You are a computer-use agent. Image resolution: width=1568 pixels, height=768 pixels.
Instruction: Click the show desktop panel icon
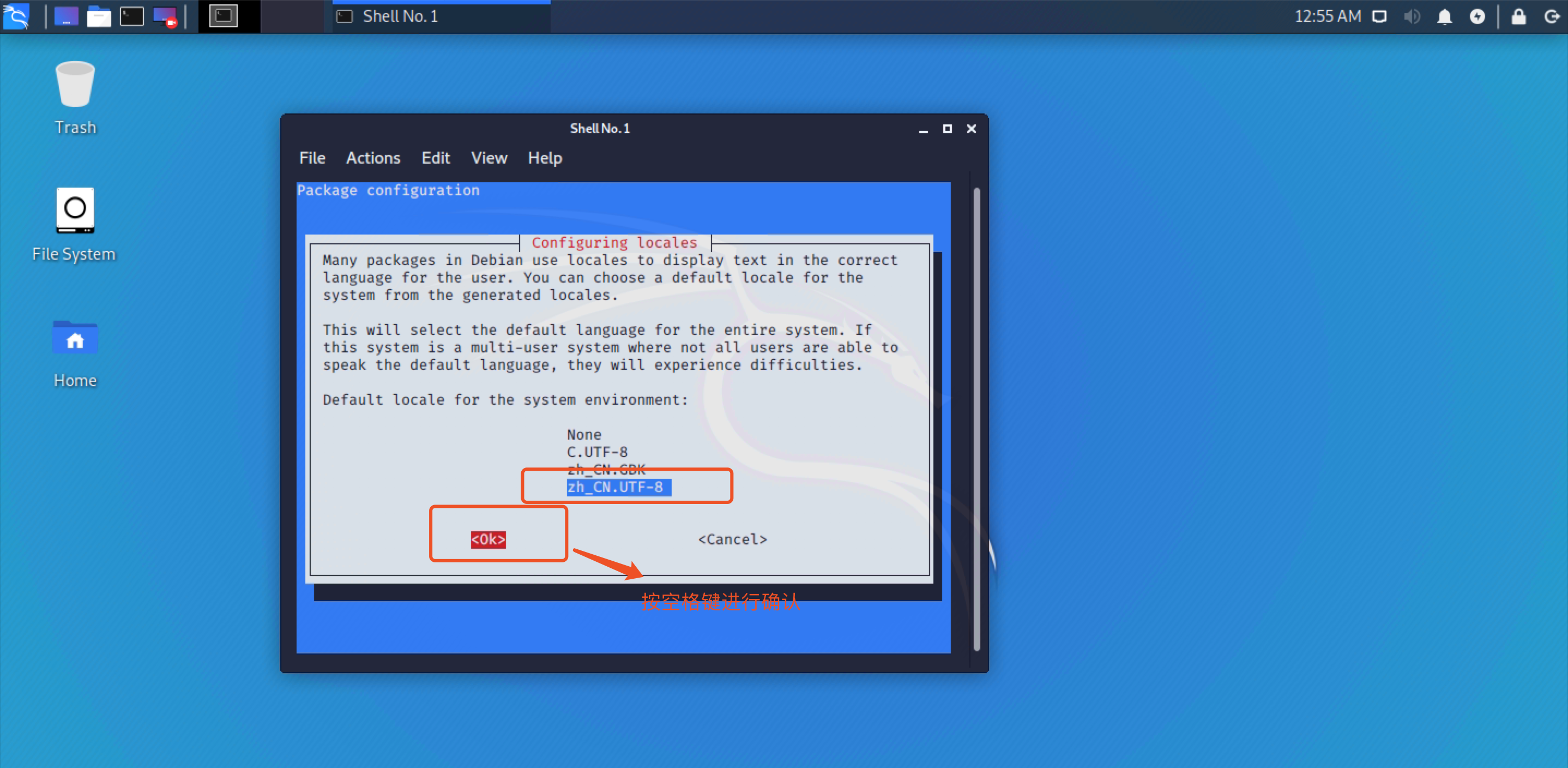tap(66, 16)
